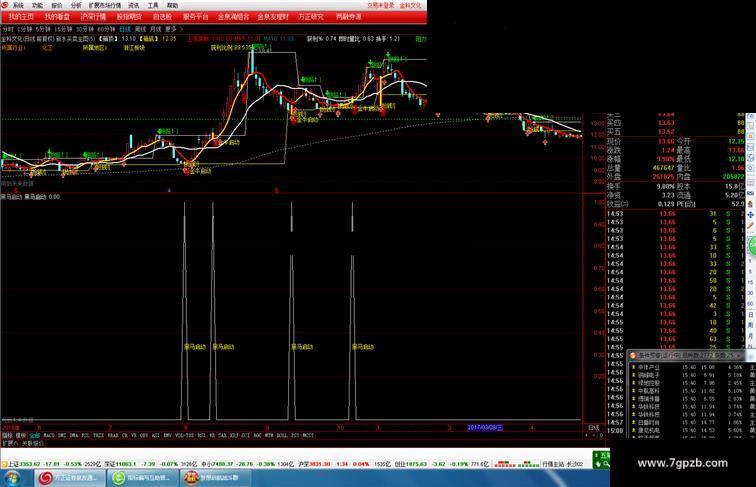Open the 扩展市场行情 menu
756x487 pixels.
pos(105,5)
